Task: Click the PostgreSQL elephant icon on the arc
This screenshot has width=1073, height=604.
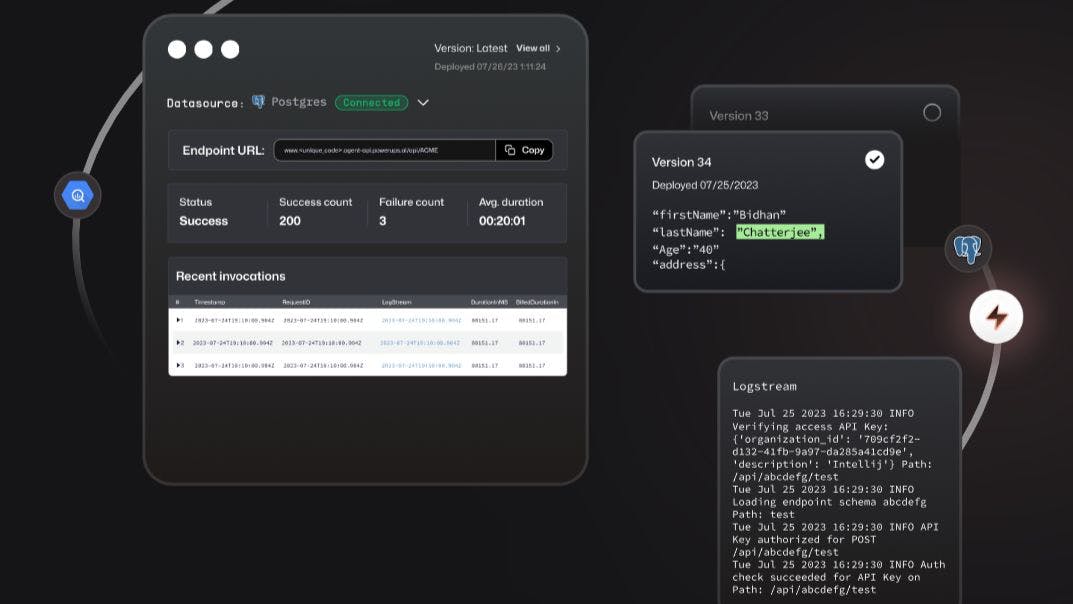Action: (968, 249)
